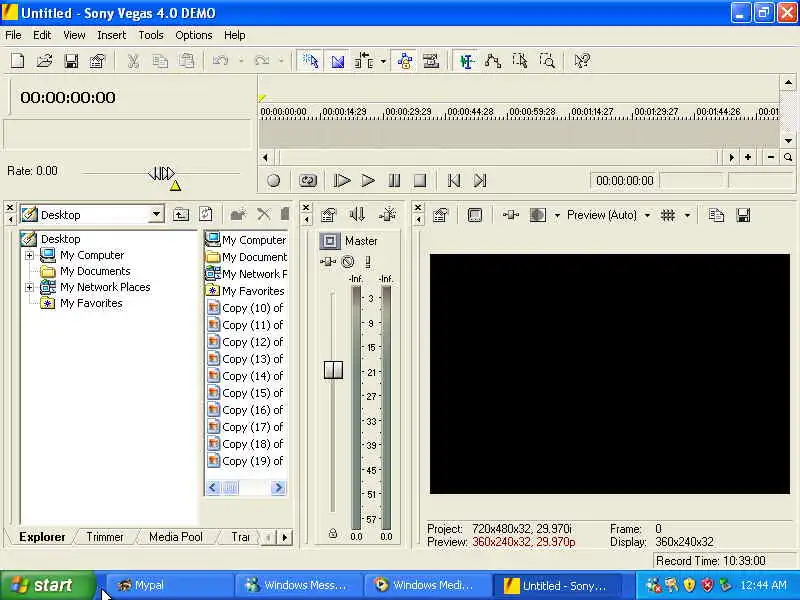Expand My Network Places tree node
The height and width of the screenshot is (600, 800).
pyautogui.click(x=30, y=287)
